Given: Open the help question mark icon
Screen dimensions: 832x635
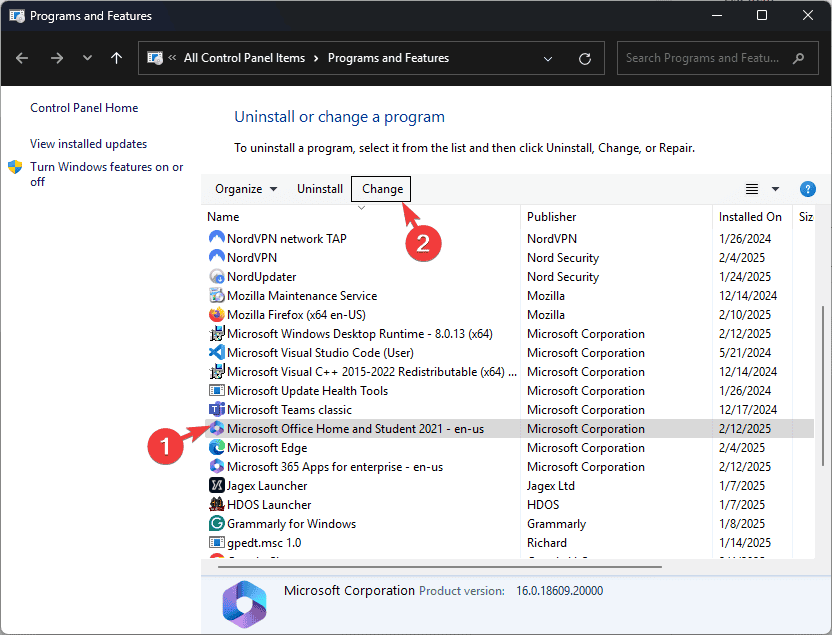Looking at the screenshot, I should point(807,189).
